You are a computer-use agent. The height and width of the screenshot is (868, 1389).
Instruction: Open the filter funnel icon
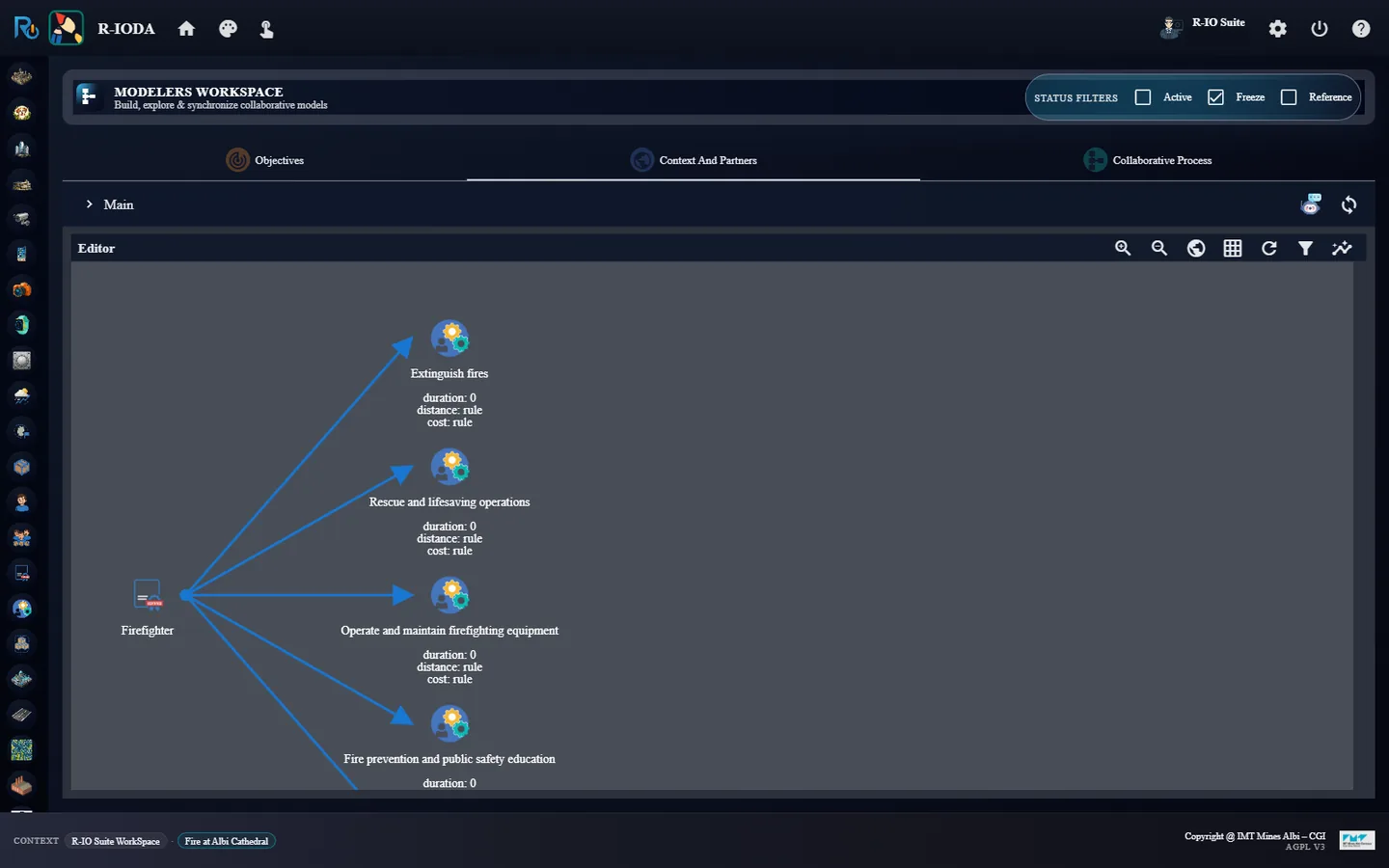pyautogui.click(x=1305, y=248)
